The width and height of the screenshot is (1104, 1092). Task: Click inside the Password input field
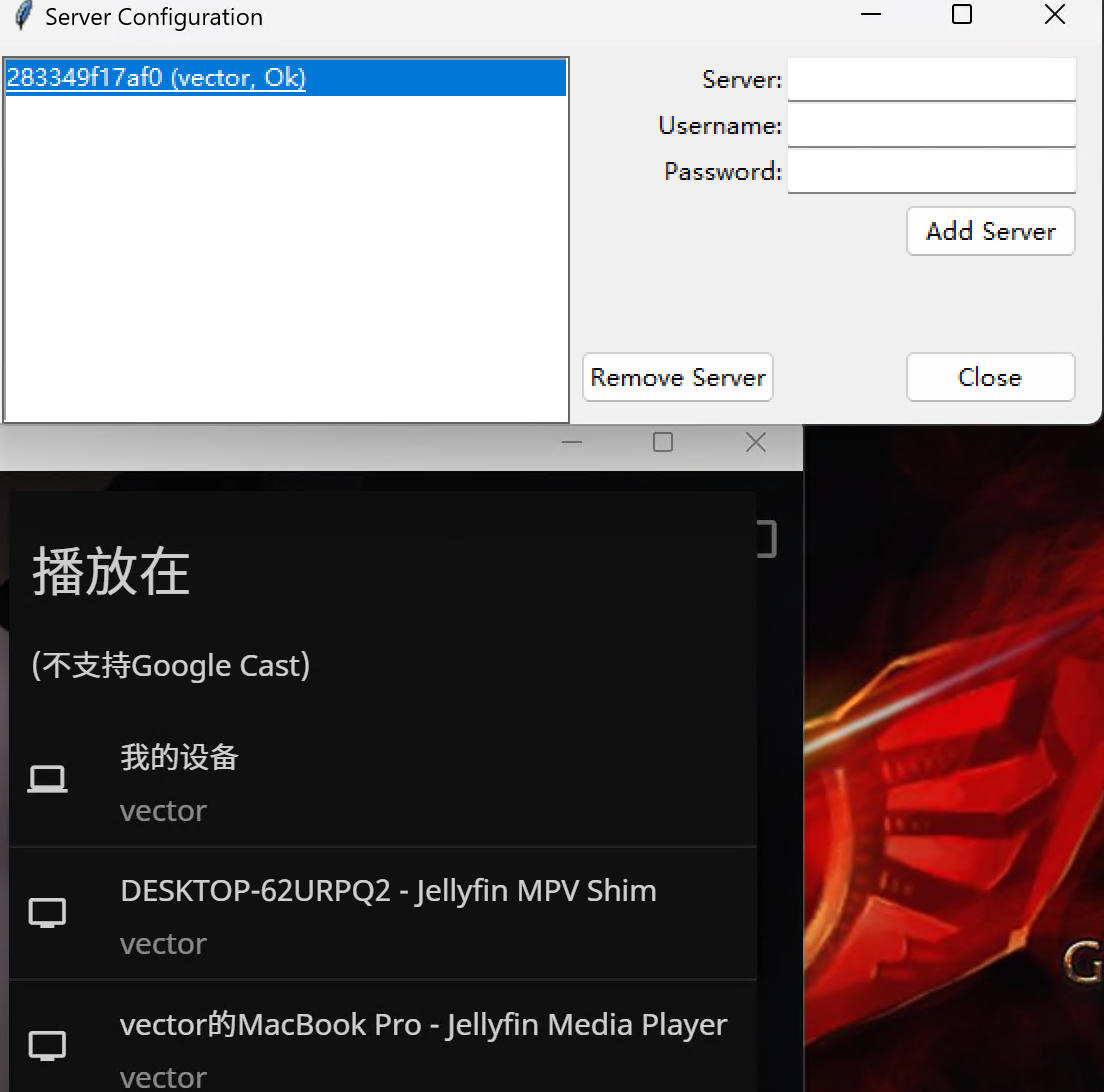(x=930, y=171)
